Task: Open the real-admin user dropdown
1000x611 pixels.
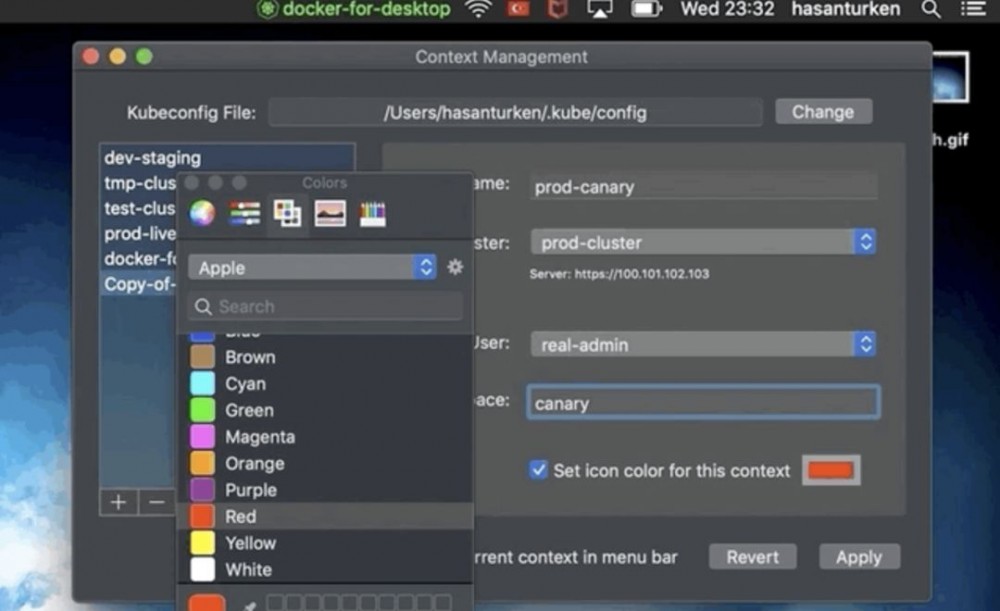Action: click(703, 344)
